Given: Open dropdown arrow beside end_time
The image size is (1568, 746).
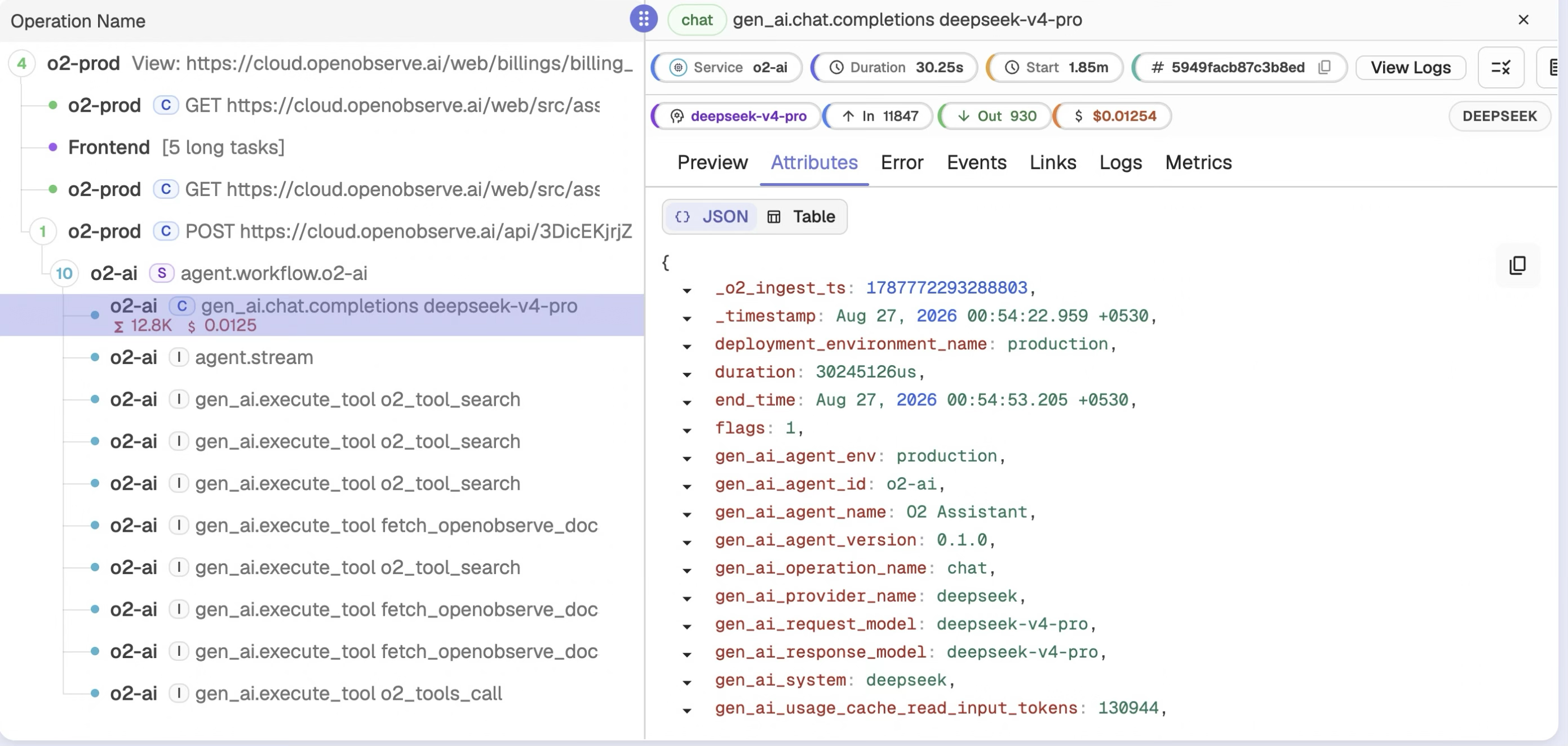Looking at the screenshot, I should coord(686,402).
